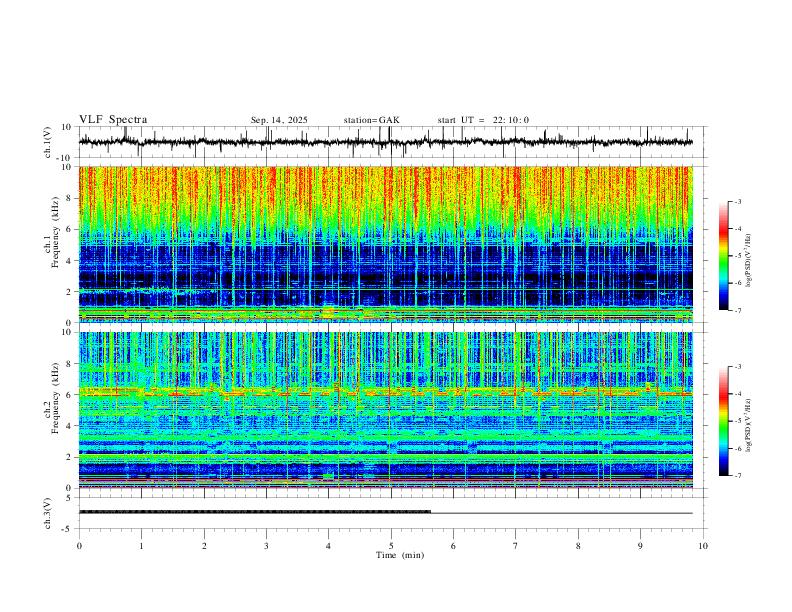Click the ch.1 log(PSD) color bar label
The image size is (792, 612).
point(748,260)
